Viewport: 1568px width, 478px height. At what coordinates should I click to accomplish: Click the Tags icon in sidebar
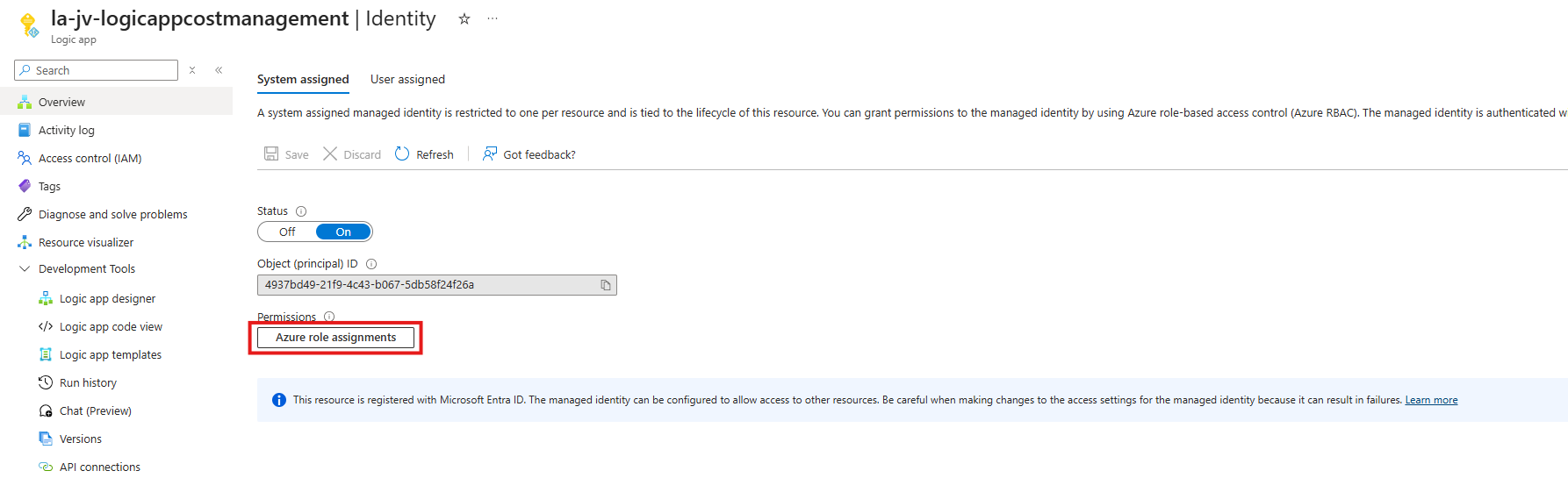pos(25,186)
